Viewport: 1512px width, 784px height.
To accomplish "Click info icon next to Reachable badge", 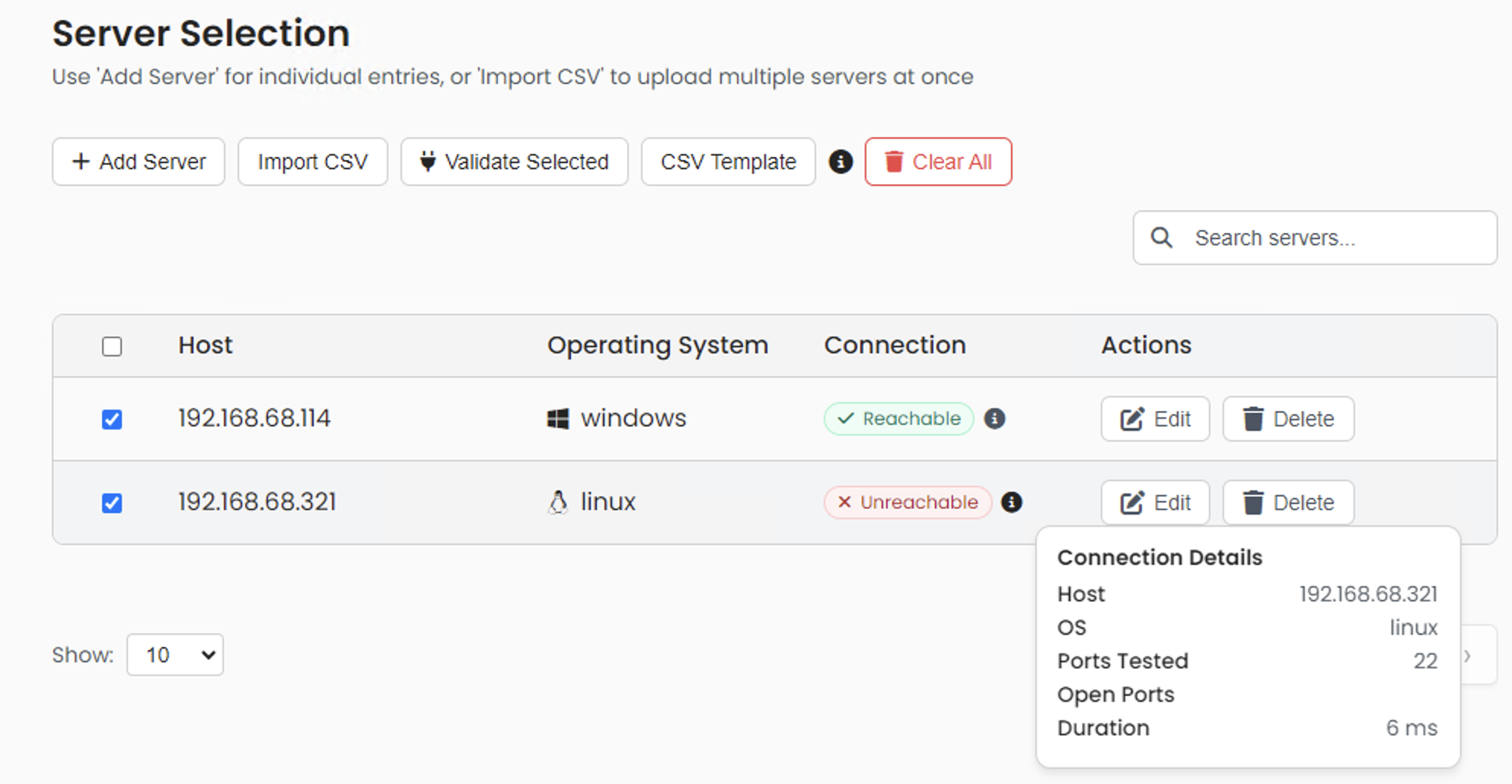I will pyautogui.click(x=994, y=419).
